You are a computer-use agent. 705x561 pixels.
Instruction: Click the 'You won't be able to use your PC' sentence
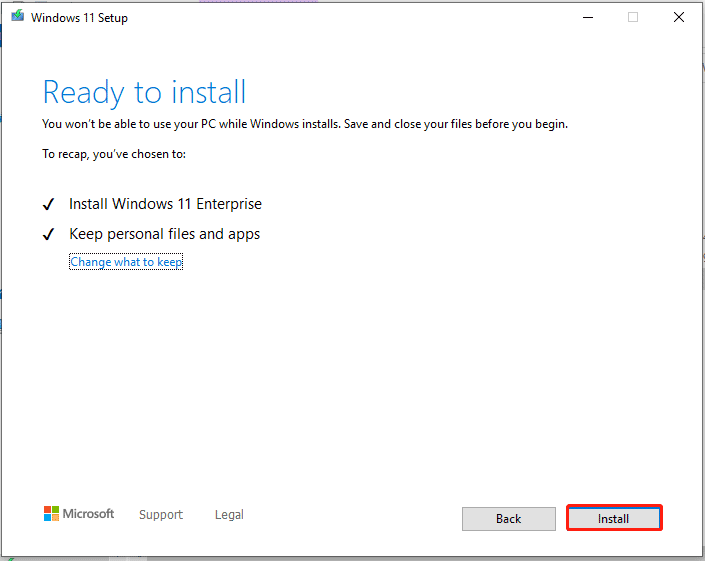[x=305, y=124]
